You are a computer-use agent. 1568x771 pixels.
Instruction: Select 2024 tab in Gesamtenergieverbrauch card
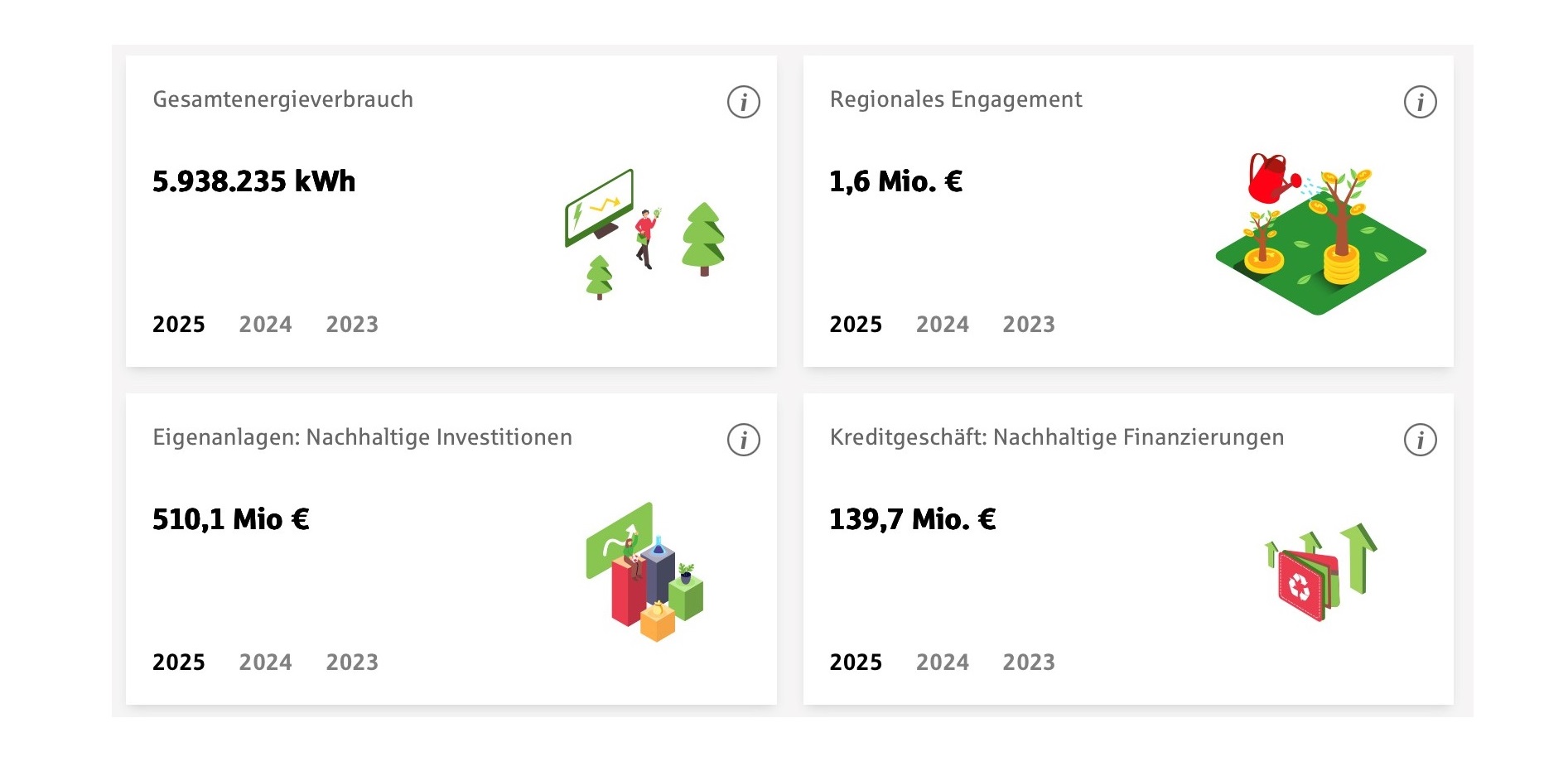tap(265, 325)
